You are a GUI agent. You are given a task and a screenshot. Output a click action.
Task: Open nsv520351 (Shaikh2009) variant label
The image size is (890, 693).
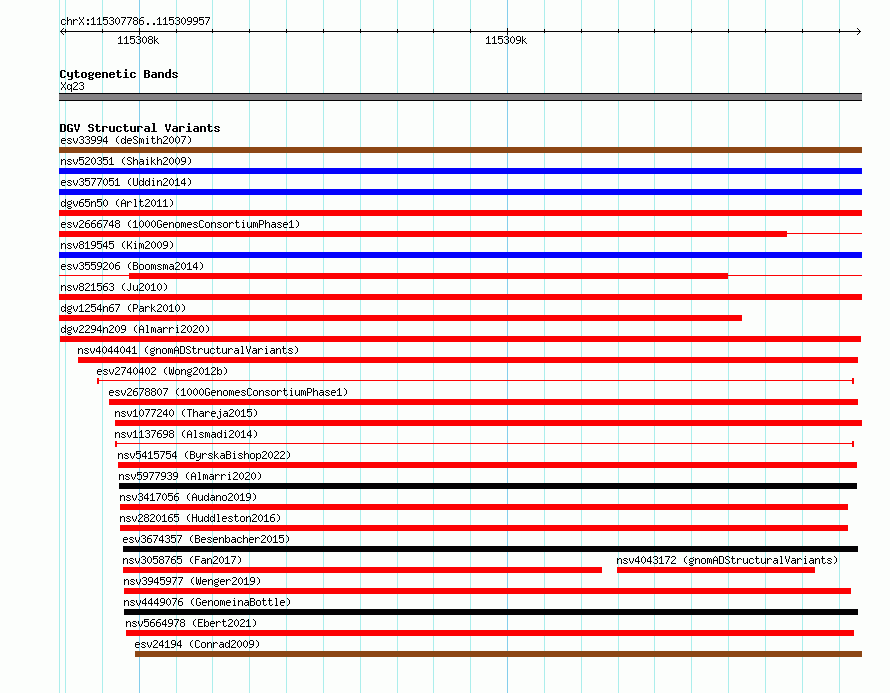(x=126, y=161)
